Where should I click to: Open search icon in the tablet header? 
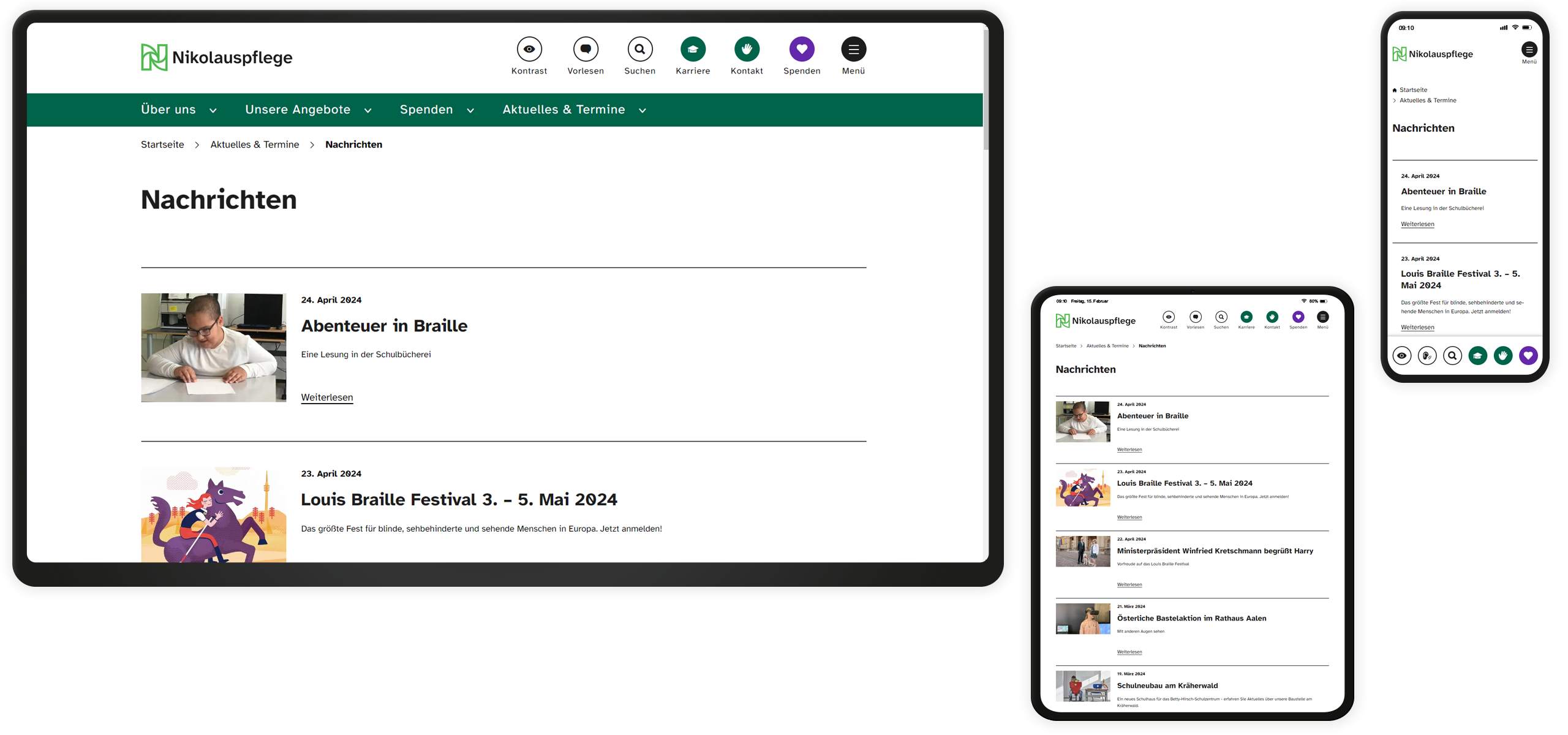[x=1221, y=317]
